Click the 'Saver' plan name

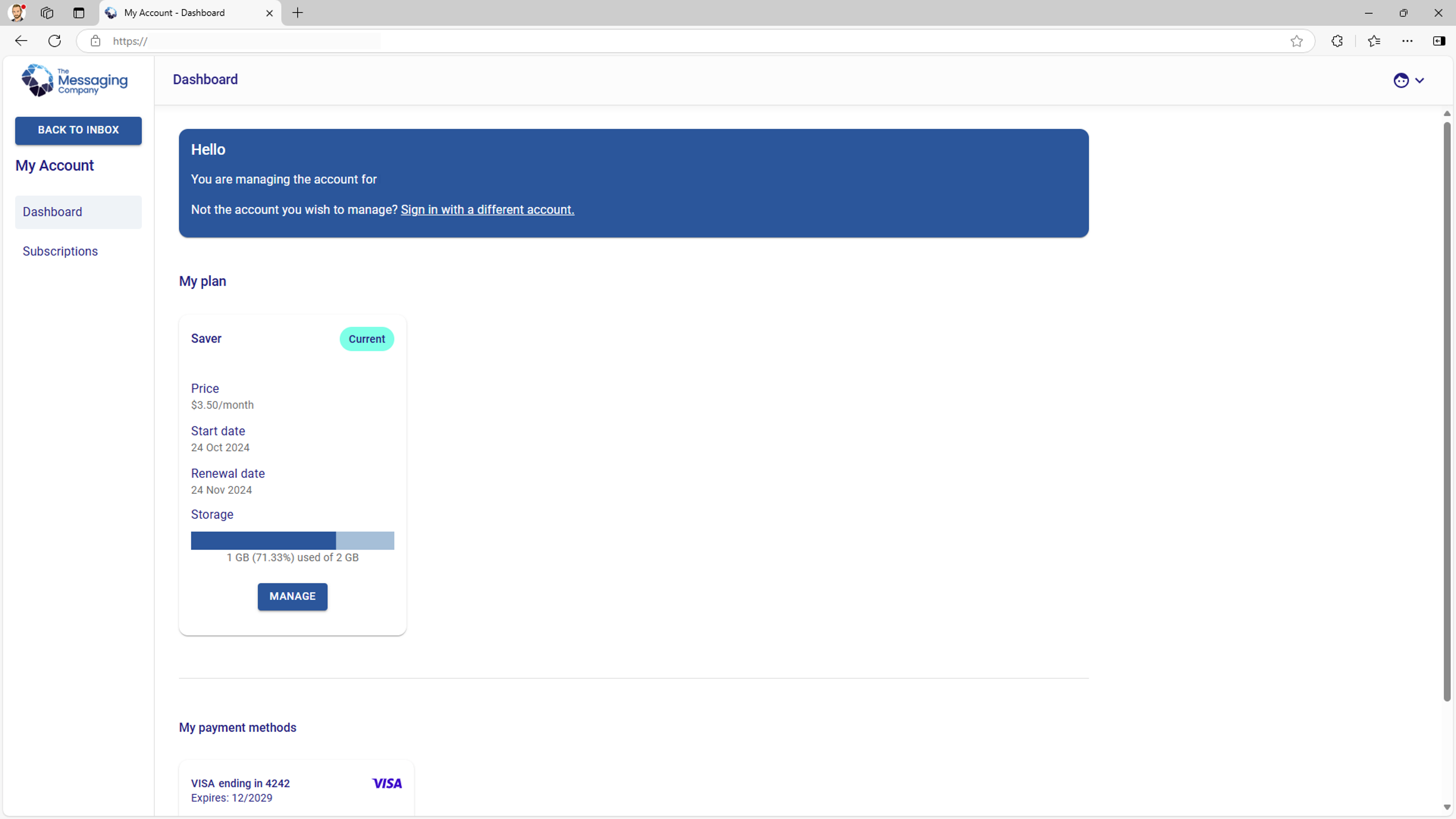coord(206,339)
